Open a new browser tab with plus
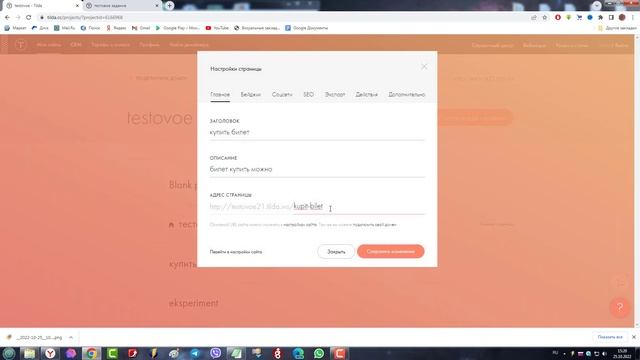The height and width of the screenshot is (360, 640). click(169, 6)
